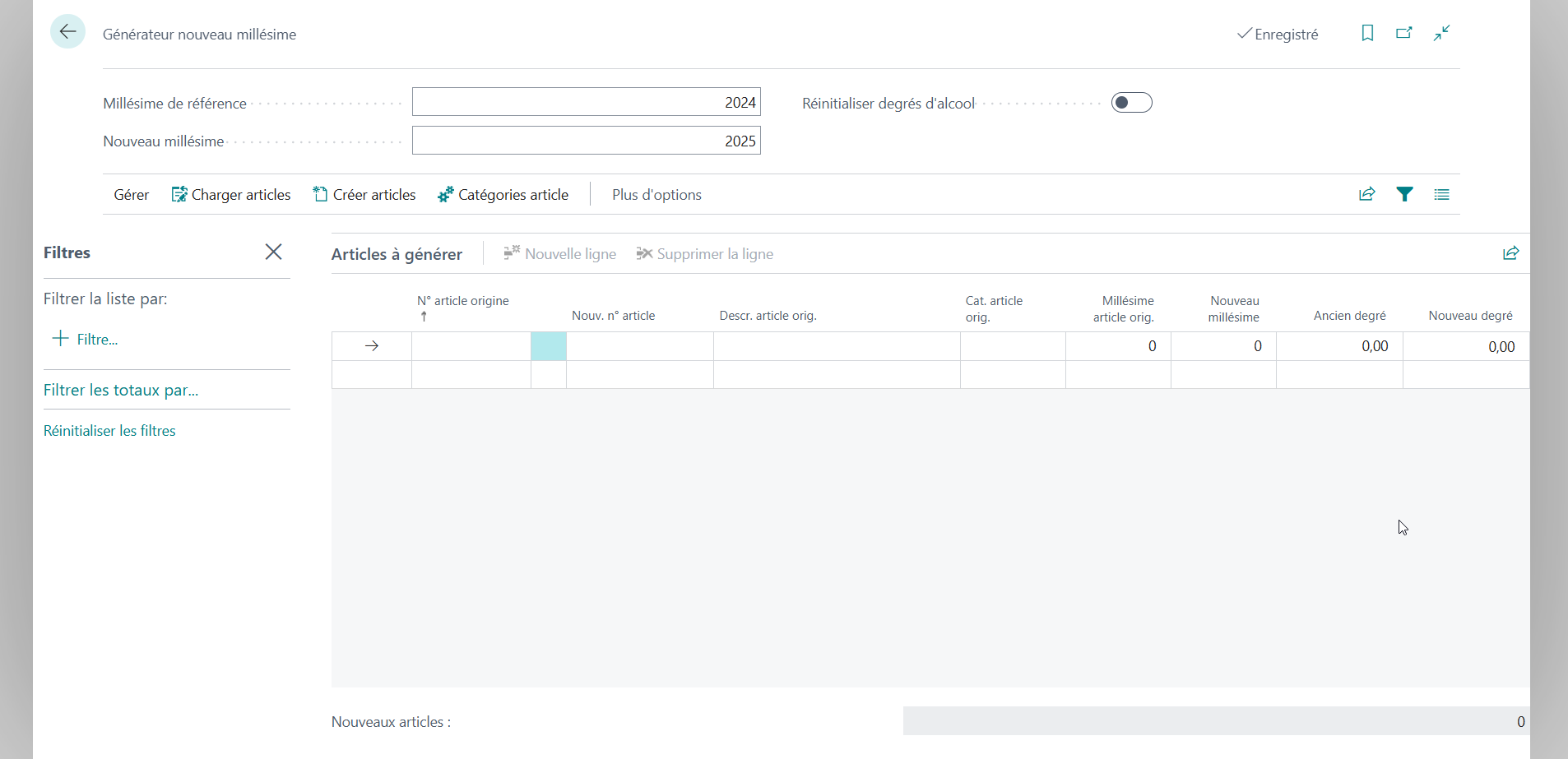
Task: Click the bookmark icon
Action: click(1367, 33)
